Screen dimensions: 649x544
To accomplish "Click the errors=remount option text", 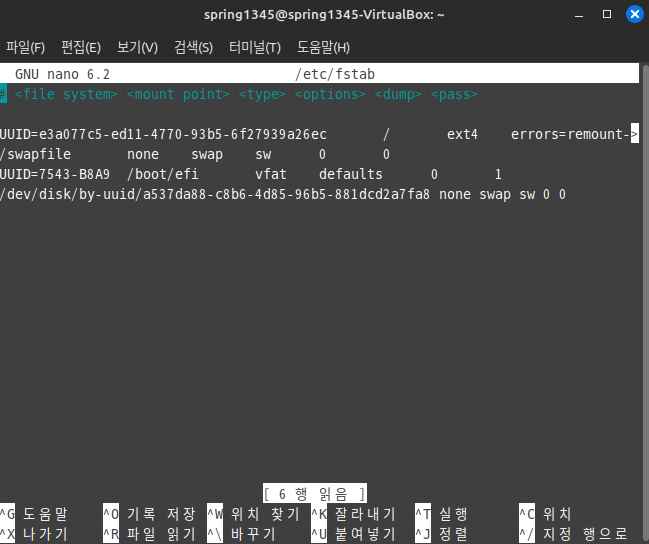I will pos(570,134).
